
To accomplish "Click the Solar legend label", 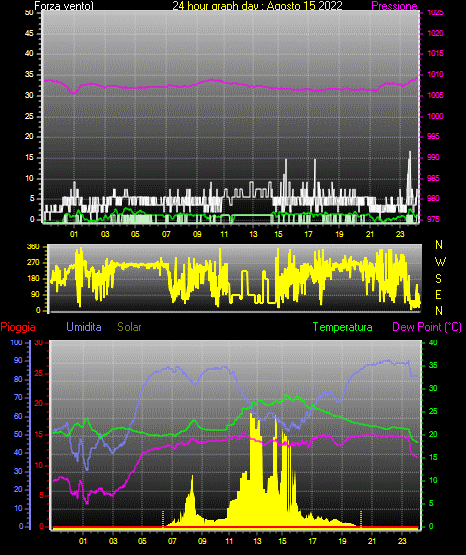I will [130, 327].
